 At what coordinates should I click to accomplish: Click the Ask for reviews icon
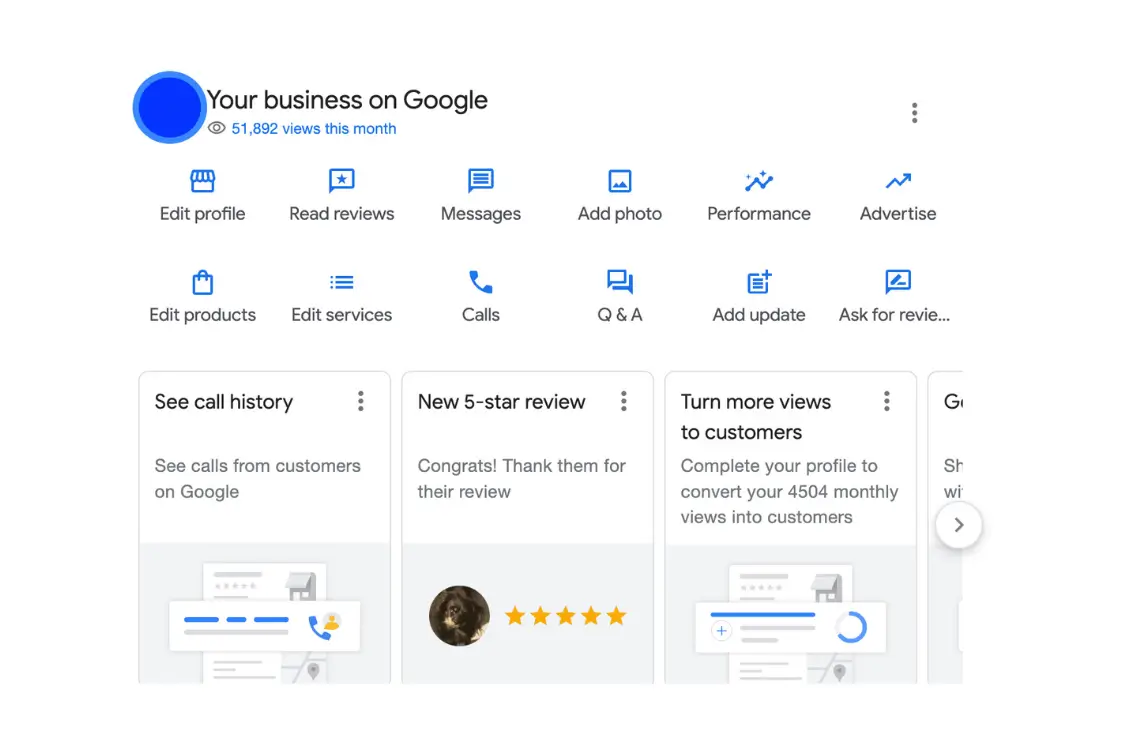[898, 282]
